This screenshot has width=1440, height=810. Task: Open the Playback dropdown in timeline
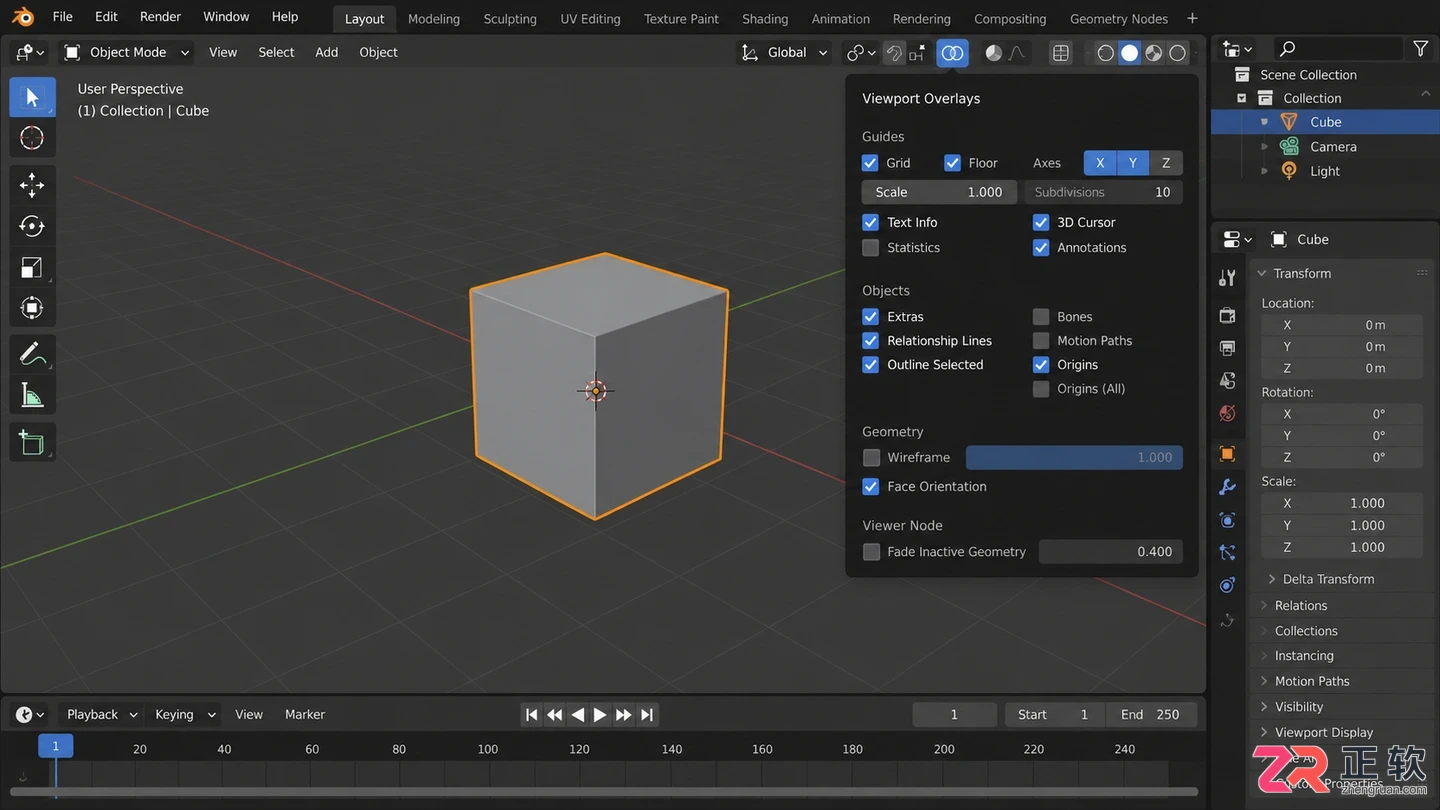point(101,714)
